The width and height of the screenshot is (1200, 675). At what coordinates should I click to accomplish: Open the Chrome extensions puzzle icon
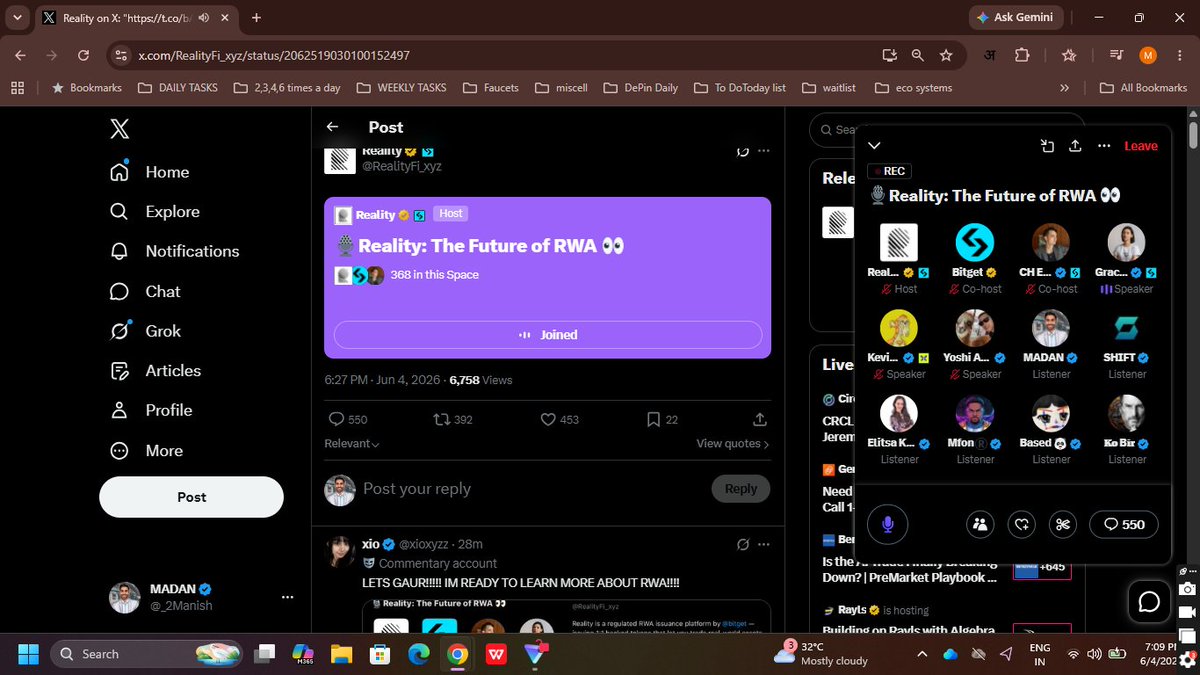coord(1021,55)
